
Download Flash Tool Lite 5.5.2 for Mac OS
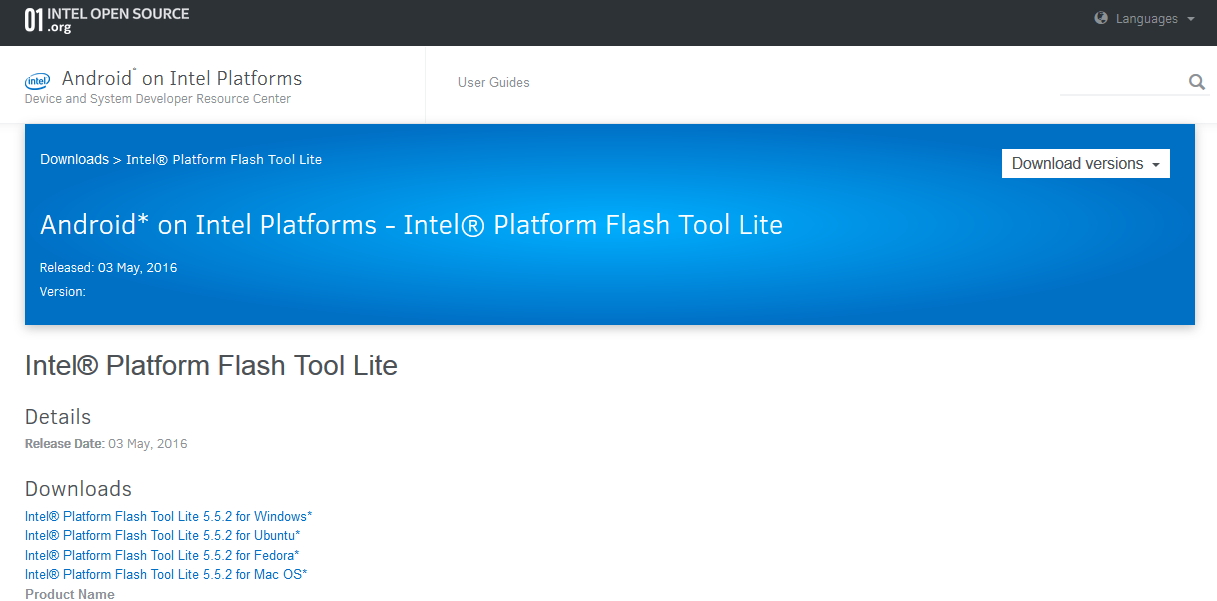point(165,574)
